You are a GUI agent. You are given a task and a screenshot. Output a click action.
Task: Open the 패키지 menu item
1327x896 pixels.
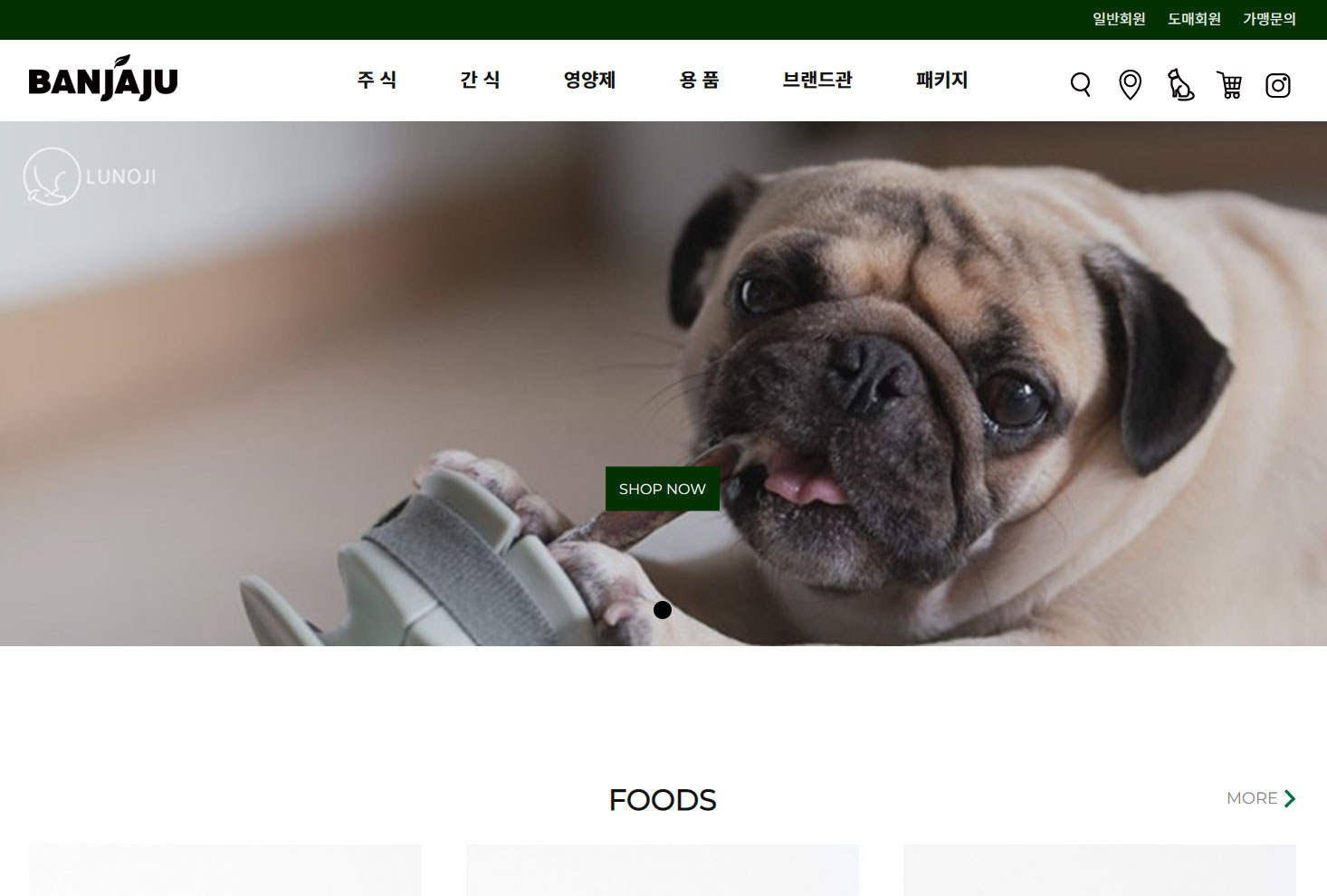[x=941, y=80]
